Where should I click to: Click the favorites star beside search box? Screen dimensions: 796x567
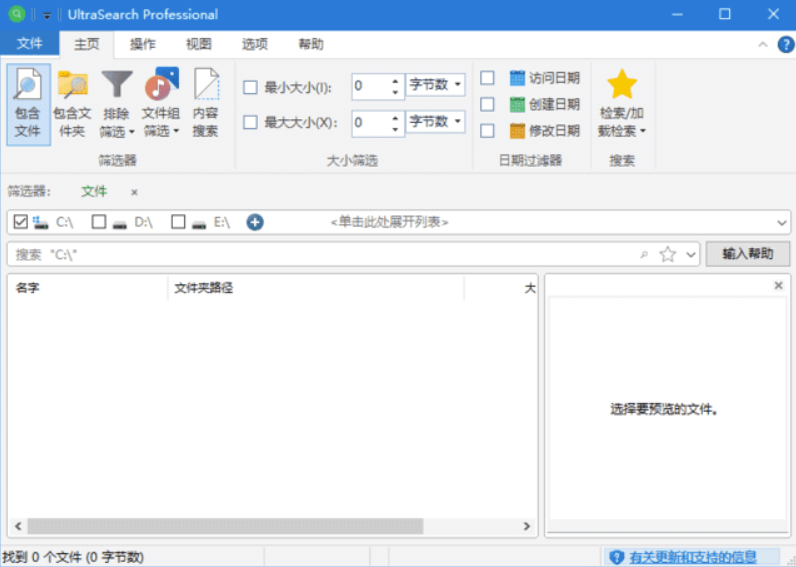[667, 255]
